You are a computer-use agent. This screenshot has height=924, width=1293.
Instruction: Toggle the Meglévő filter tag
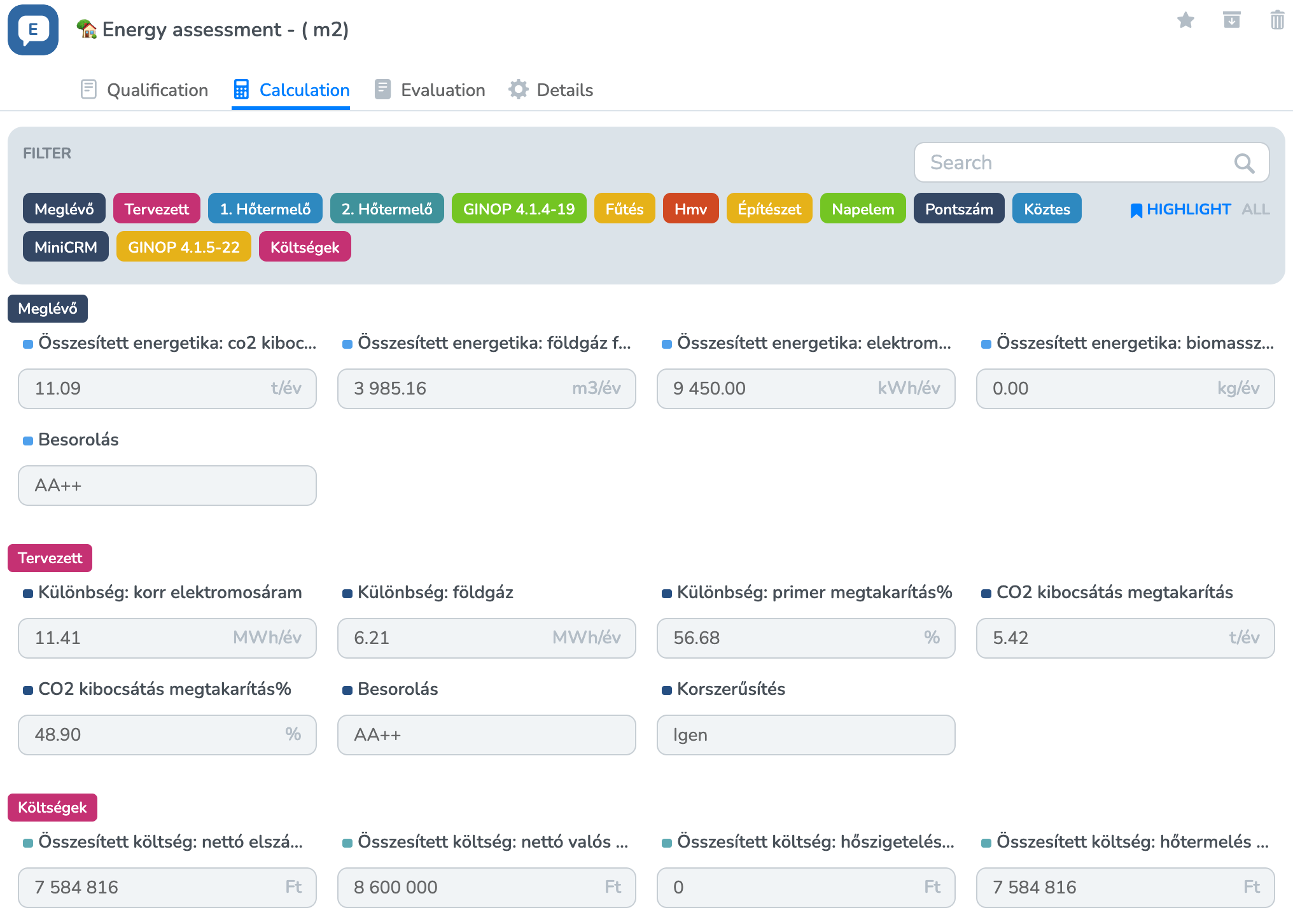click(64, 209)
